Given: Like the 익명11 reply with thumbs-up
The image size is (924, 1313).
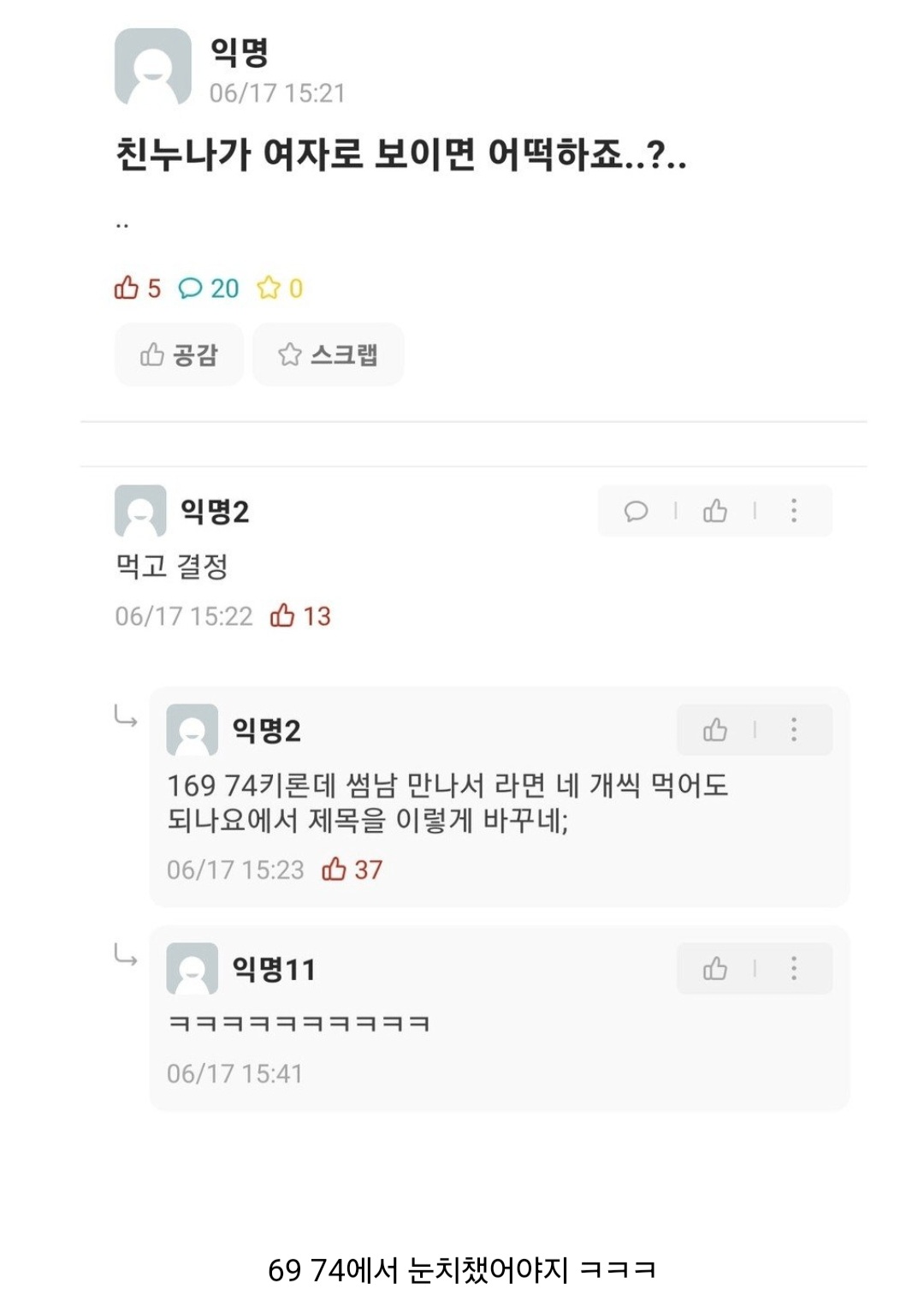Looking at the screenshot, I should click(714, 969).
